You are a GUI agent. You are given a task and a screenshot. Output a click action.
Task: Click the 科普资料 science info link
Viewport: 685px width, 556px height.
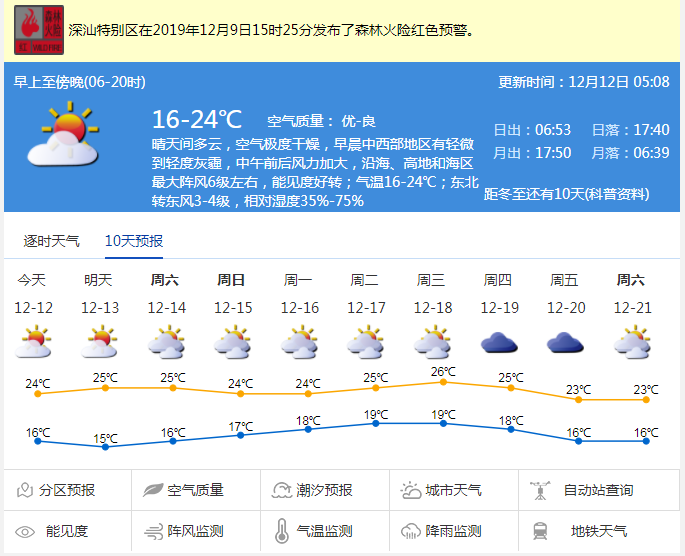[x=632, y=195]
